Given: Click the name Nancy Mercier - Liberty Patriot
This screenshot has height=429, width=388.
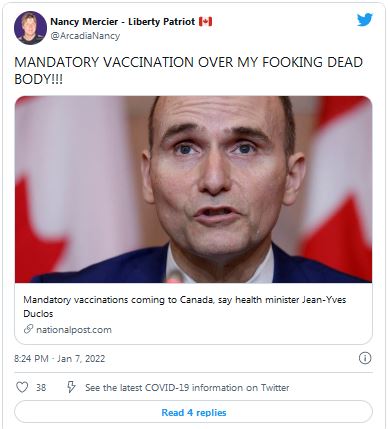Looking at the screenshot, I should 122,22.
